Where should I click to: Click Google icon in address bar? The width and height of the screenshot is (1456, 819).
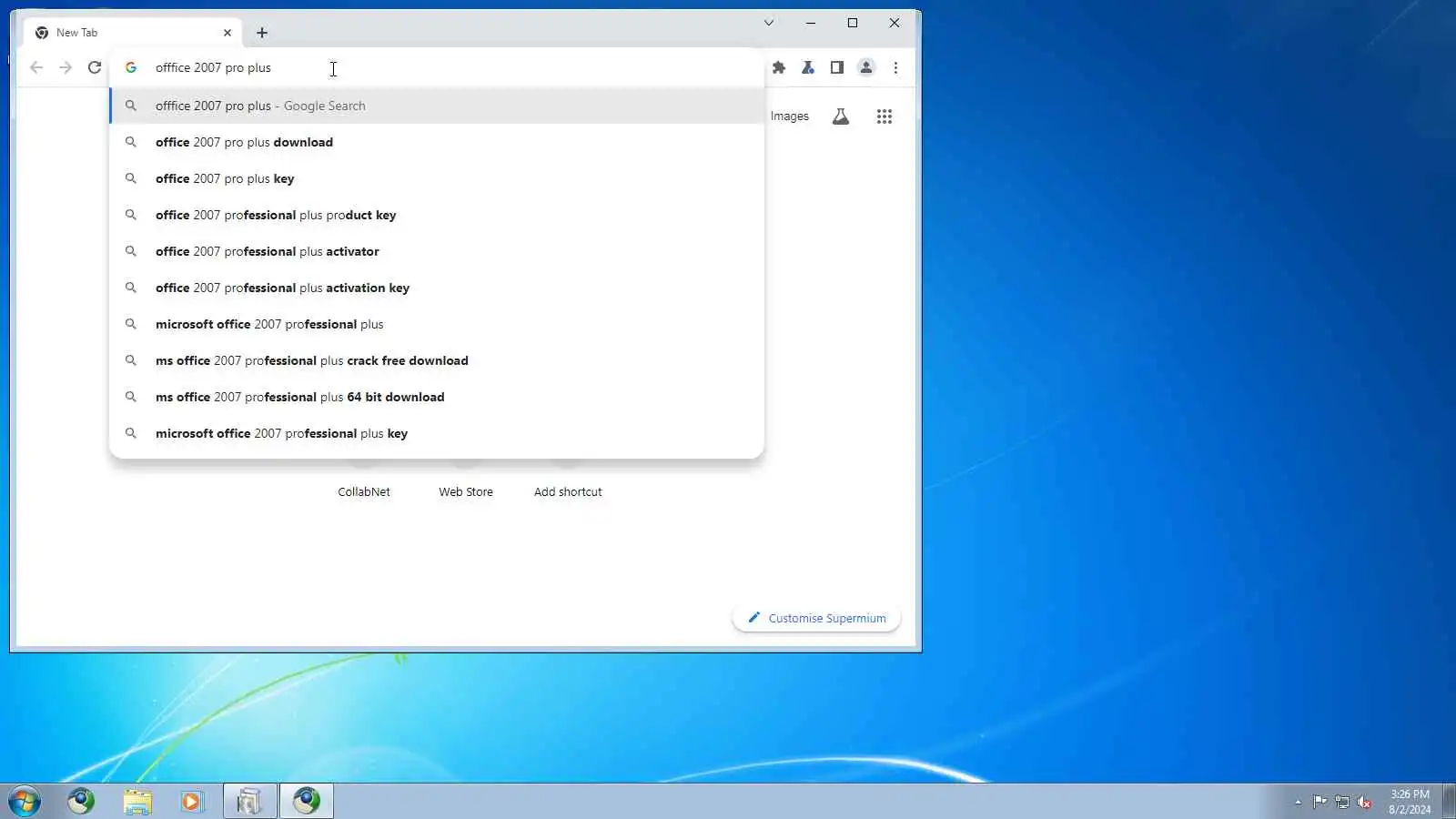point(131,67)
